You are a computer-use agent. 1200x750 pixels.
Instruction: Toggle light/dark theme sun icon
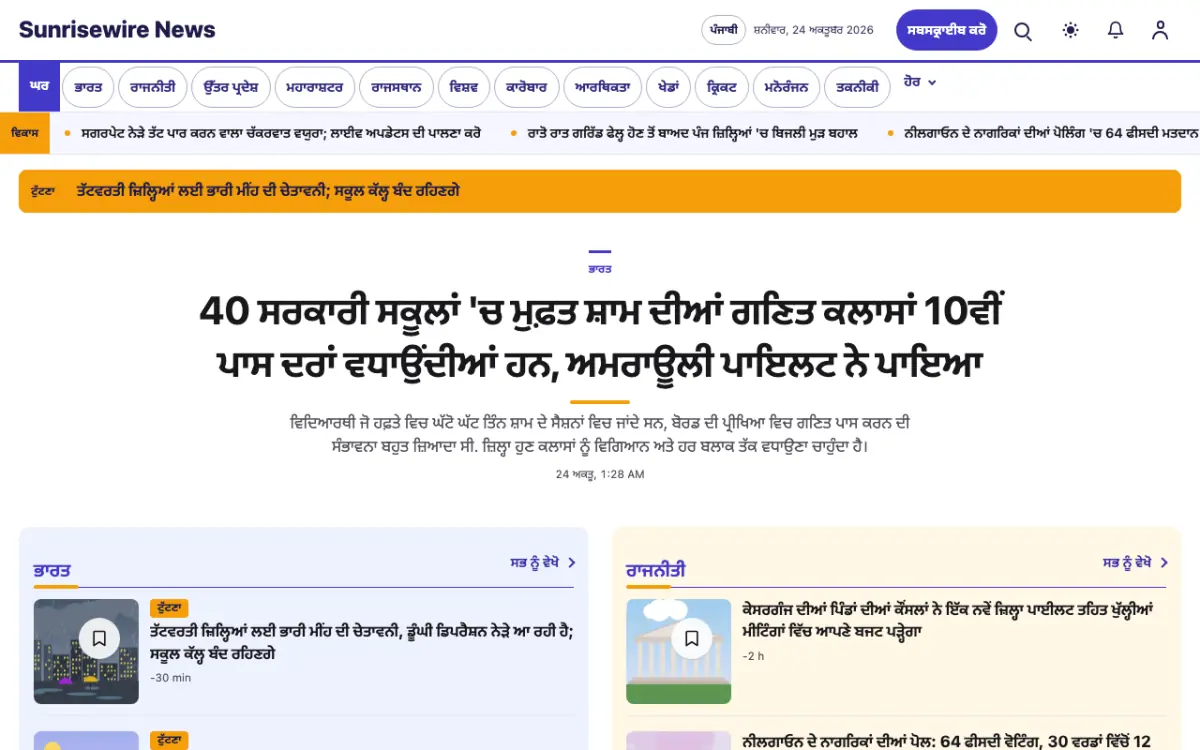click(1070, 30)
